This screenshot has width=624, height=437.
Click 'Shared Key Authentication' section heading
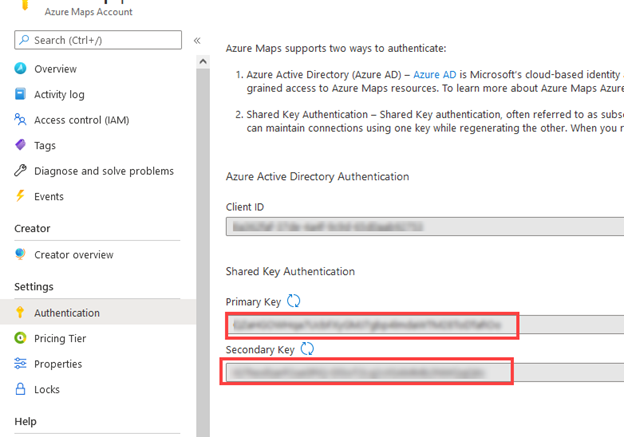(x=290, y=271)
